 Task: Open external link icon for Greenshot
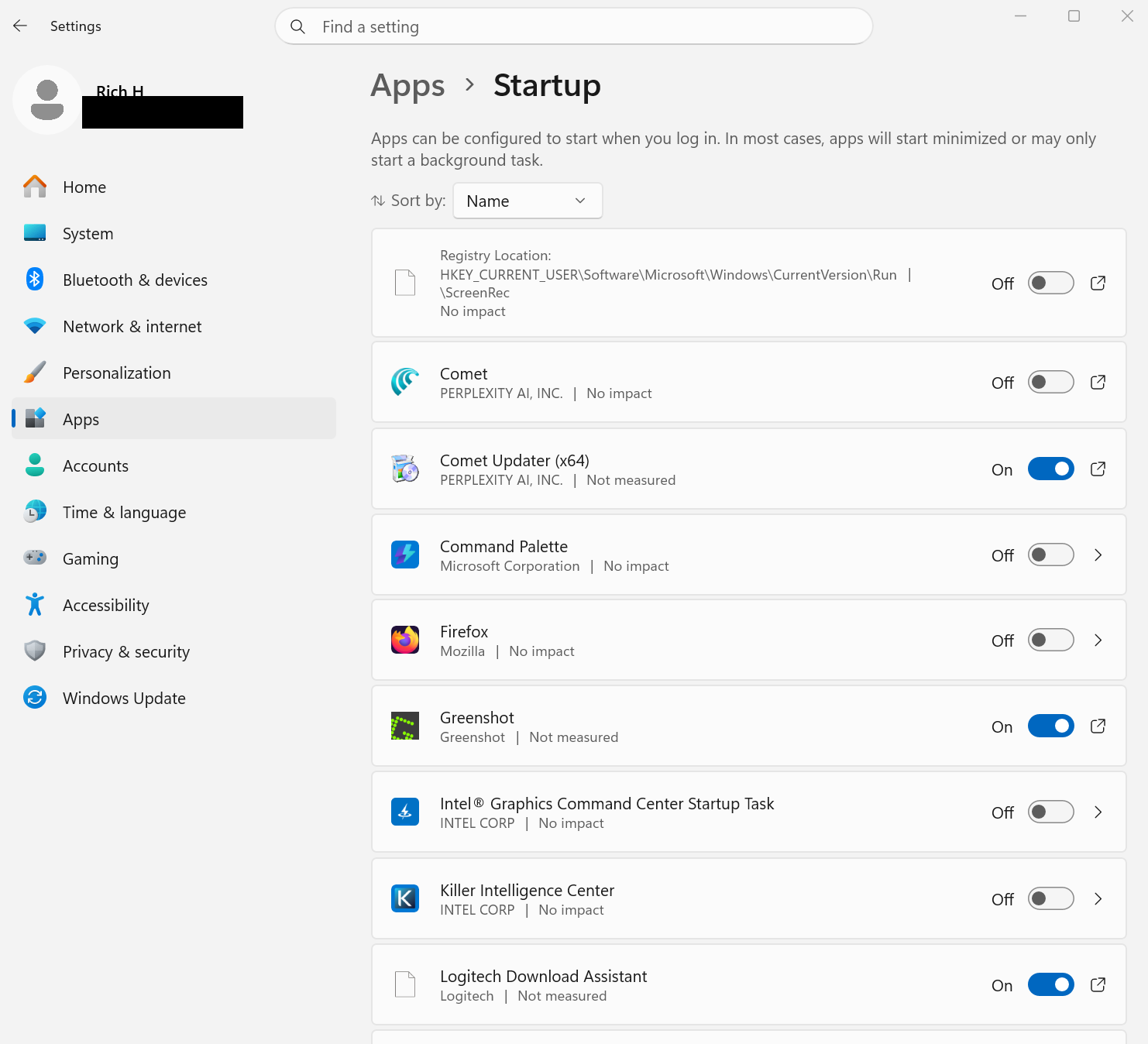[x=1098, y=726]
